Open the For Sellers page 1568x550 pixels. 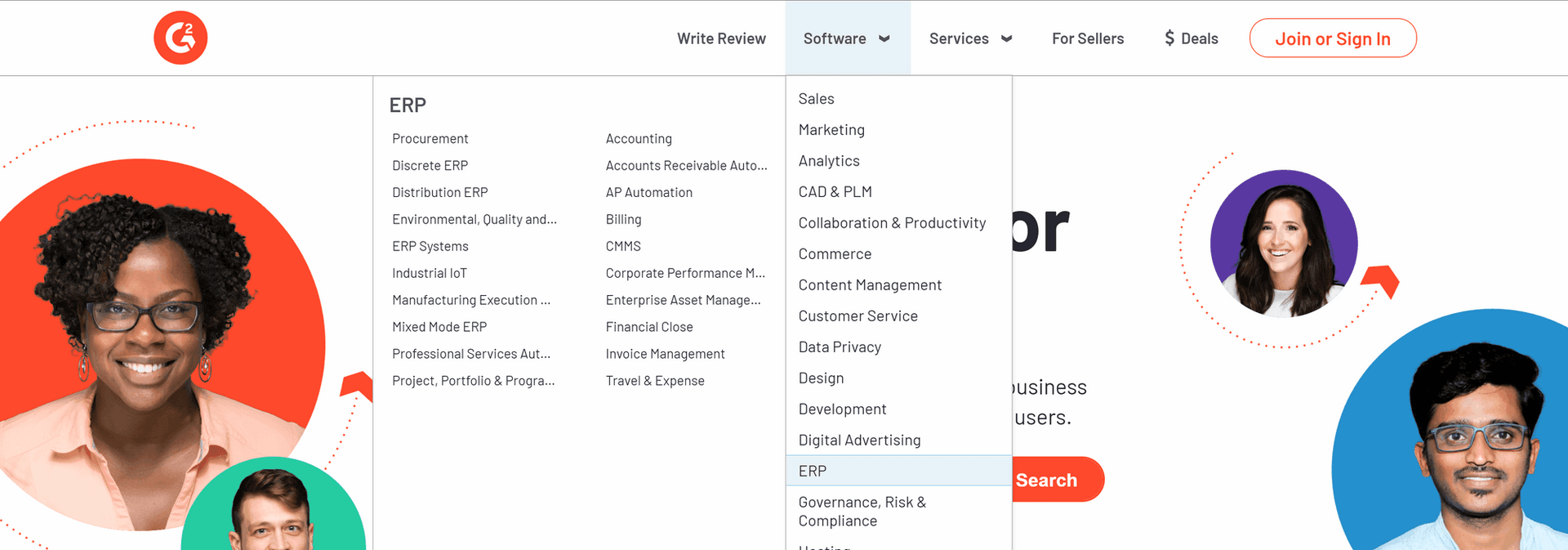pos(1087,38)
